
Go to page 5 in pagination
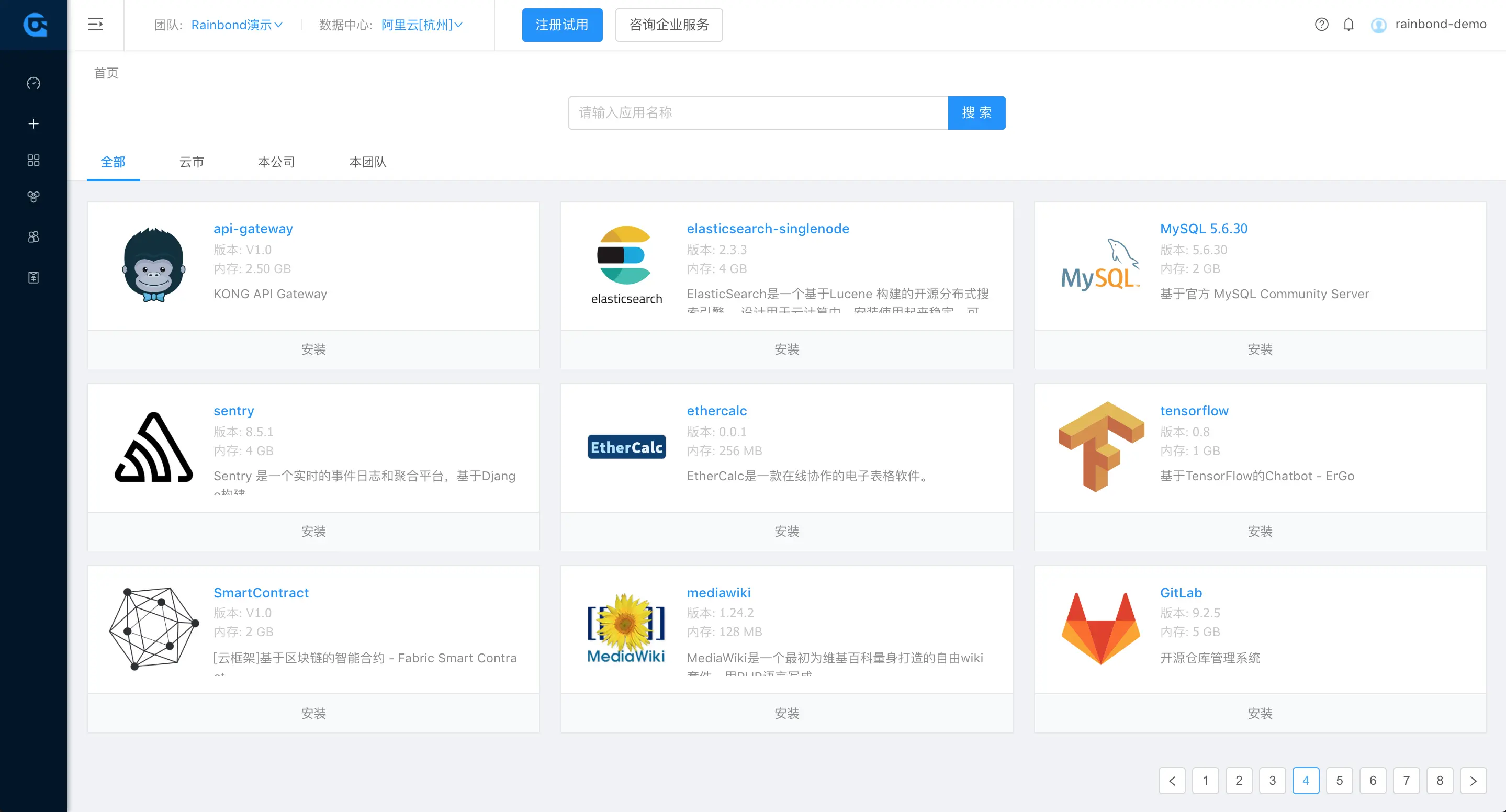[x=1339, y=781]
